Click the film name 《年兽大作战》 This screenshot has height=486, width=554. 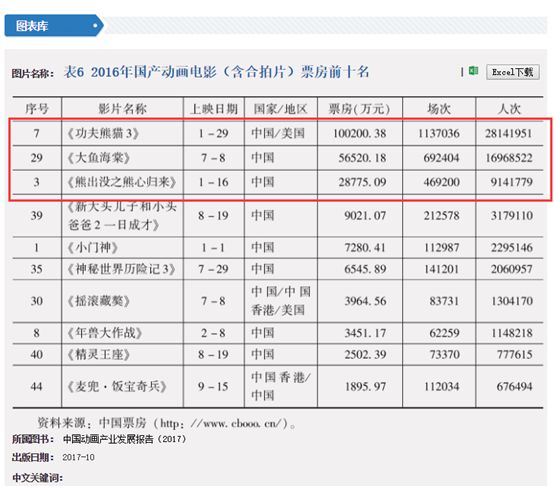[x=105, y=333]
